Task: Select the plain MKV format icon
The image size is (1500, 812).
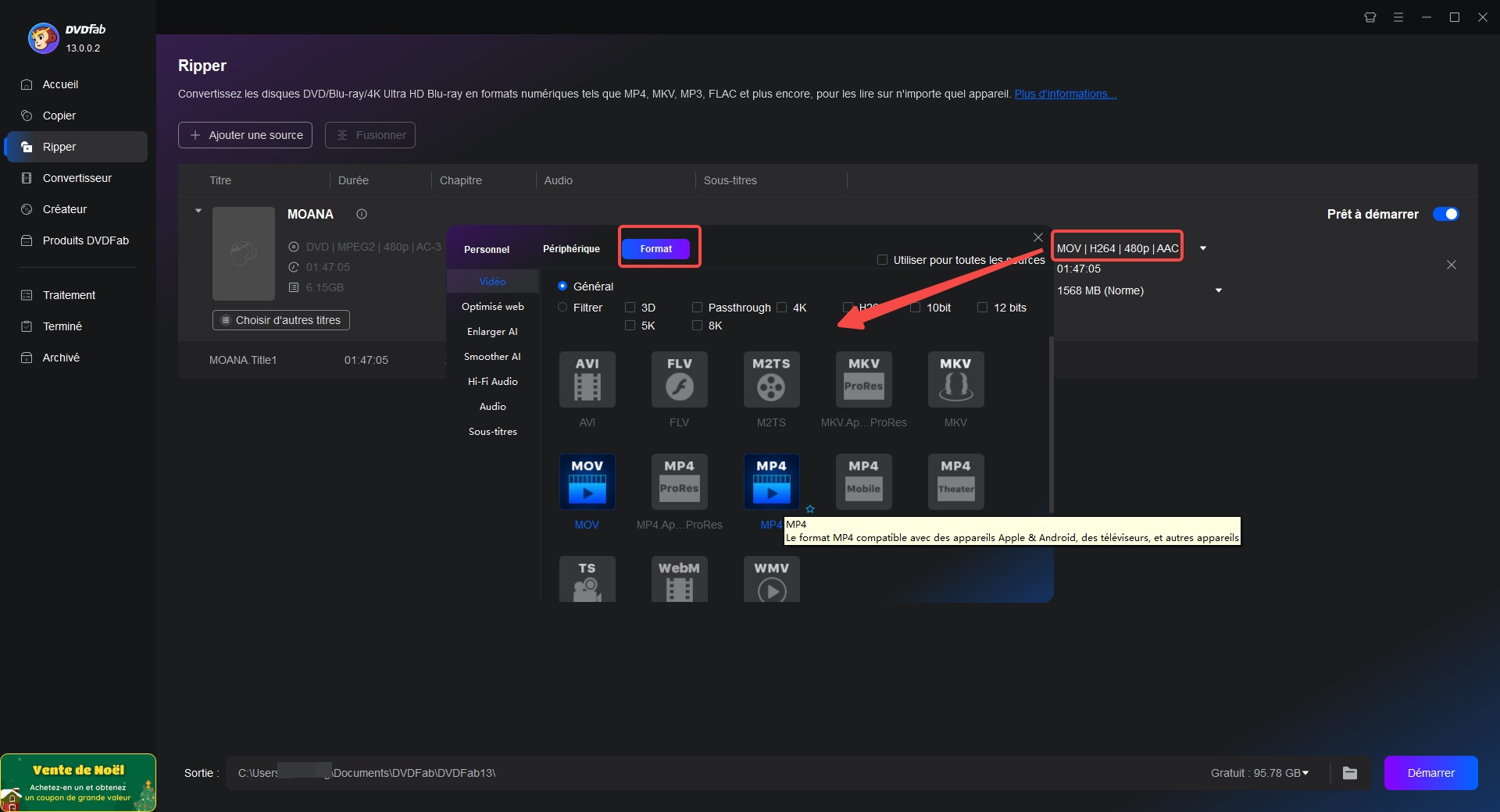Action: [x=955, y=379]
